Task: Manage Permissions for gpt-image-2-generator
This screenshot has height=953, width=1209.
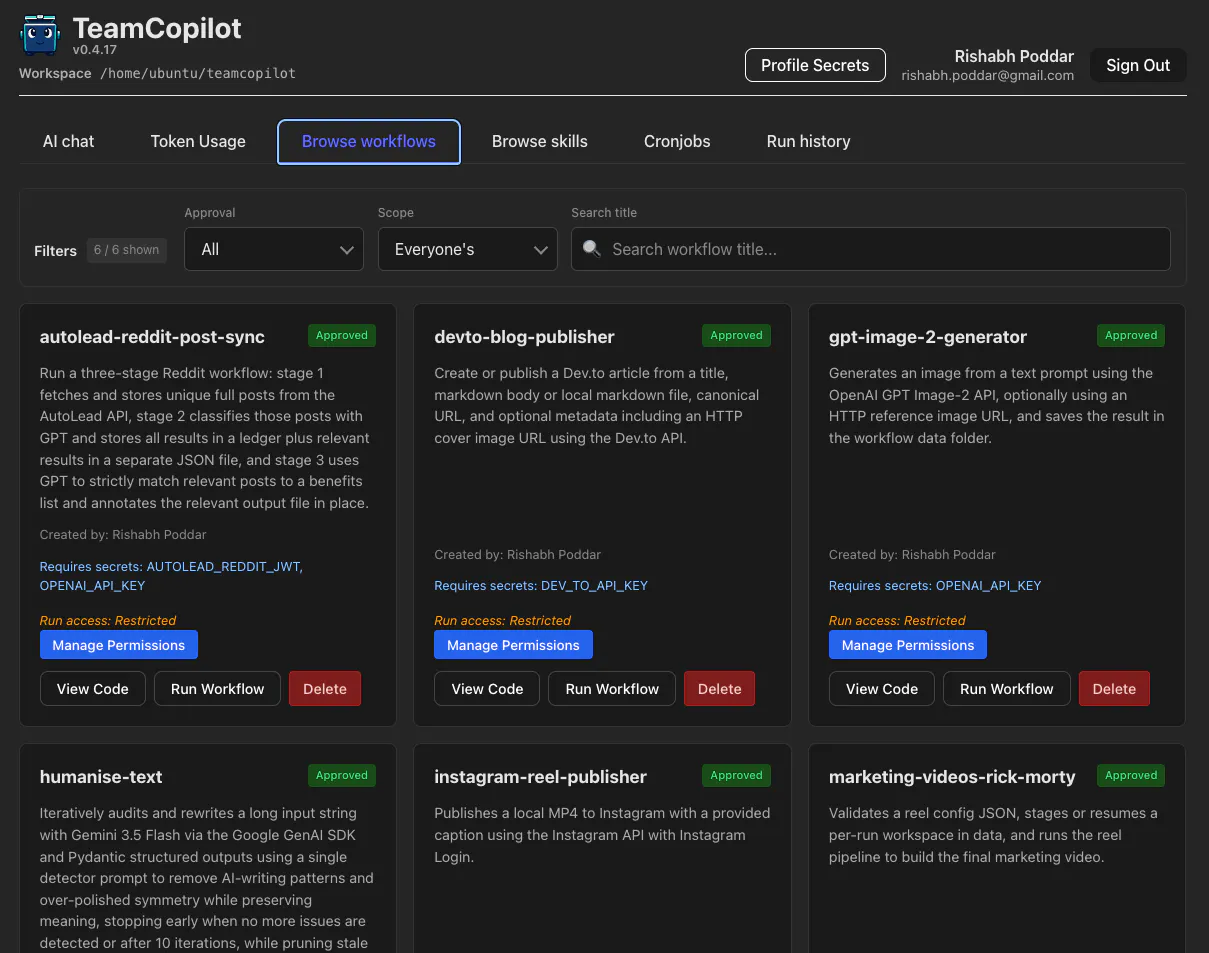Action: point(908,645)
